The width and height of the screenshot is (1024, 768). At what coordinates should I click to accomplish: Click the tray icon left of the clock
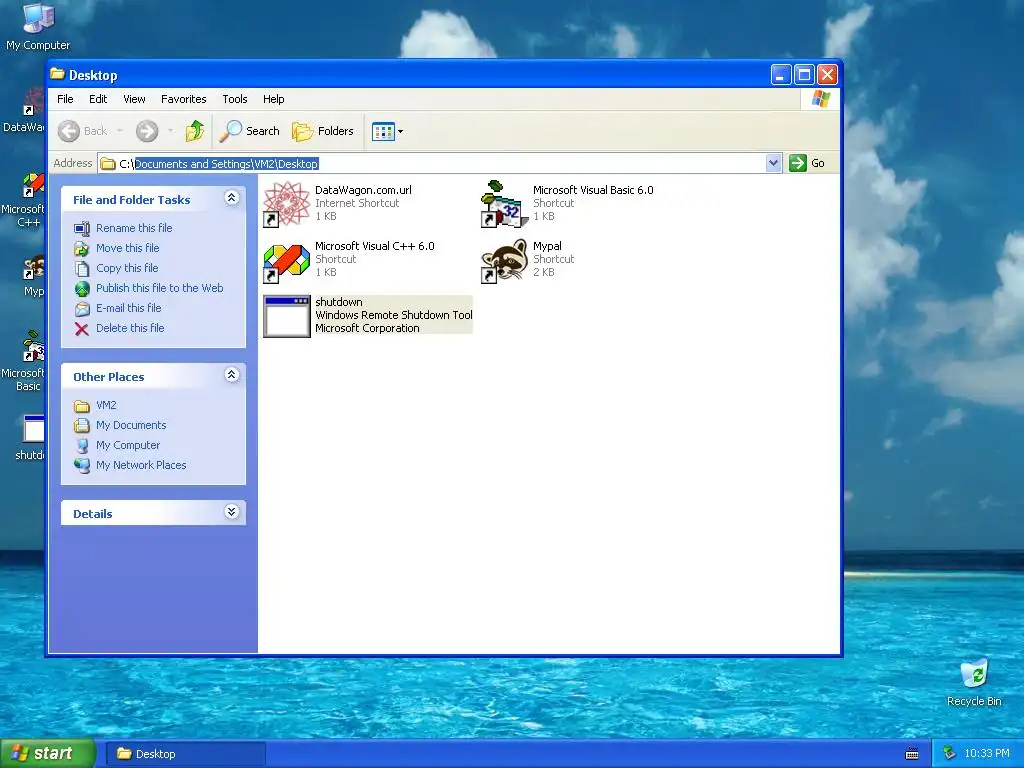[x=950, y=754]
